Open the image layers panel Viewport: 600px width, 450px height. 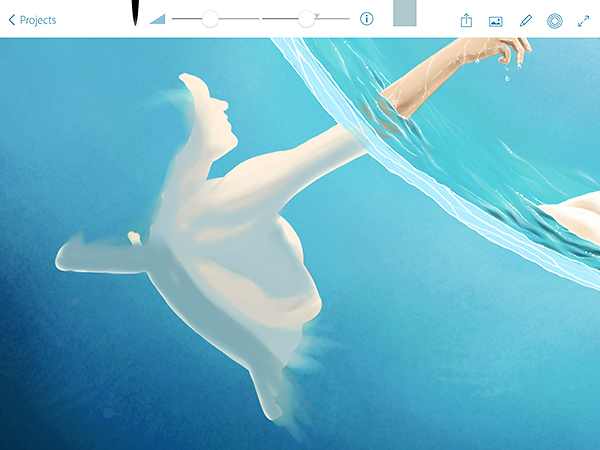pyautogui.click(x=496, y=21)
